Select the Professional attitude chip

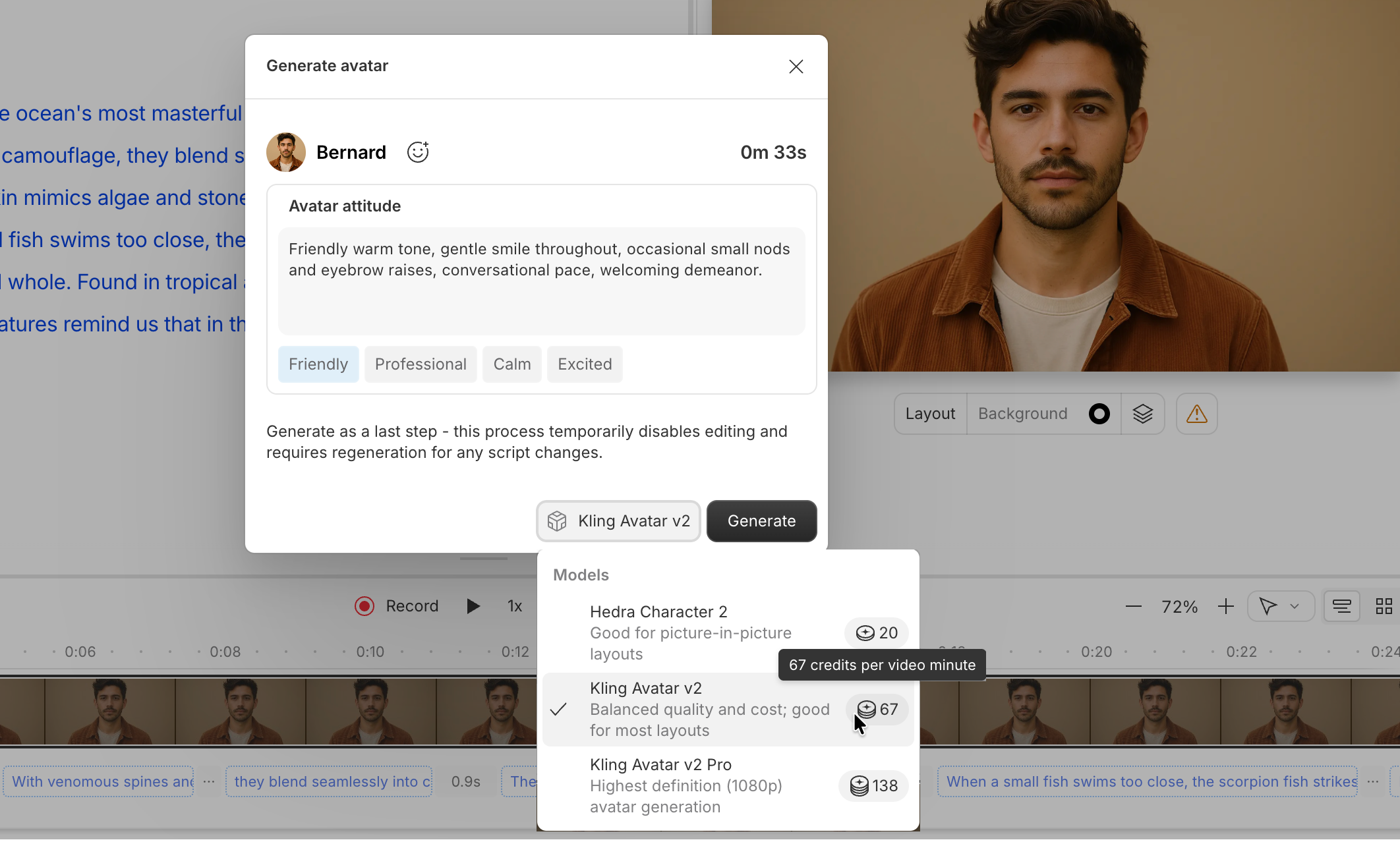(x=421, y=364)
